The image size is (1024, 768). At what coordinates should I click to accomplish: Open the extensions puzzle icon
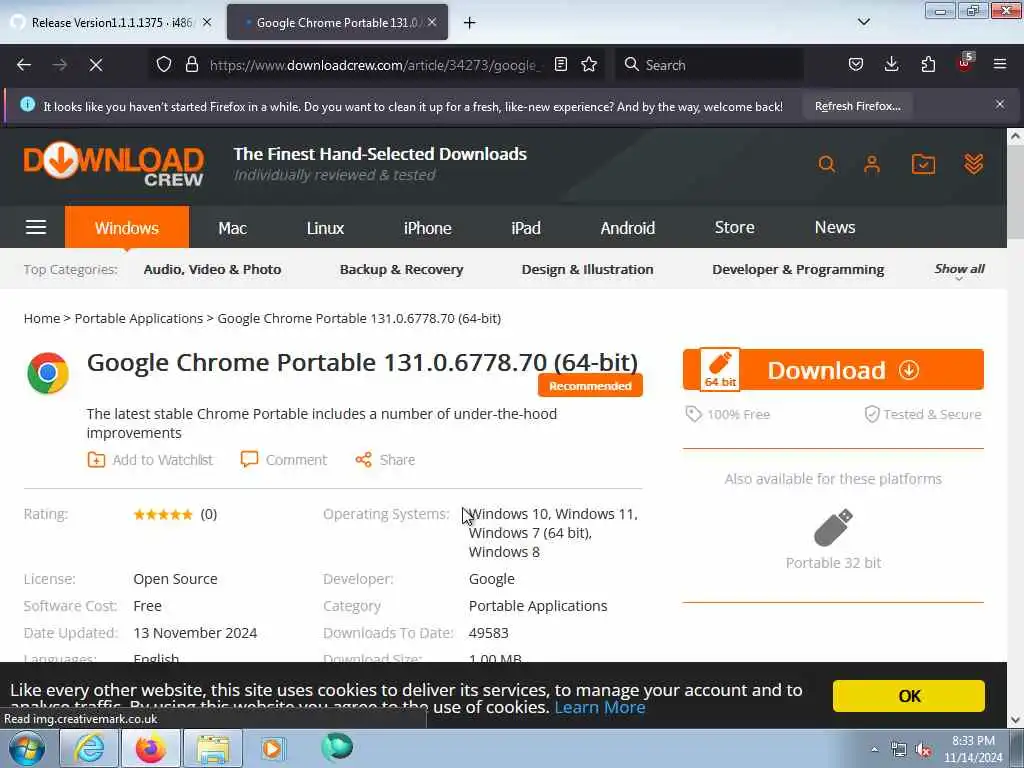coord(928,65)
